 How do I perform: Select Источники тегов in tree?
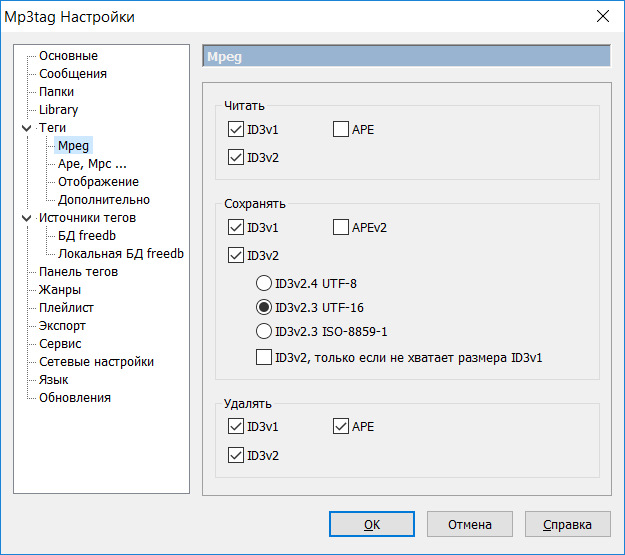87,218
